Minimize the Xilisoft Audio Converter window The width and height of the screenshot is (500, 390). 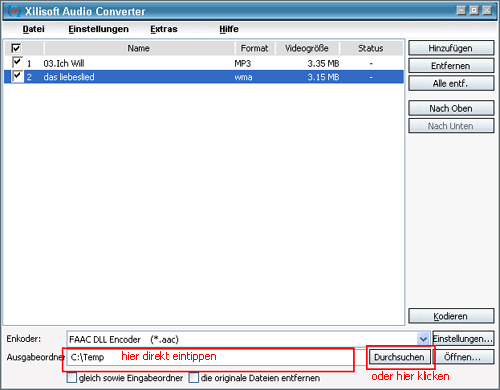461,10
